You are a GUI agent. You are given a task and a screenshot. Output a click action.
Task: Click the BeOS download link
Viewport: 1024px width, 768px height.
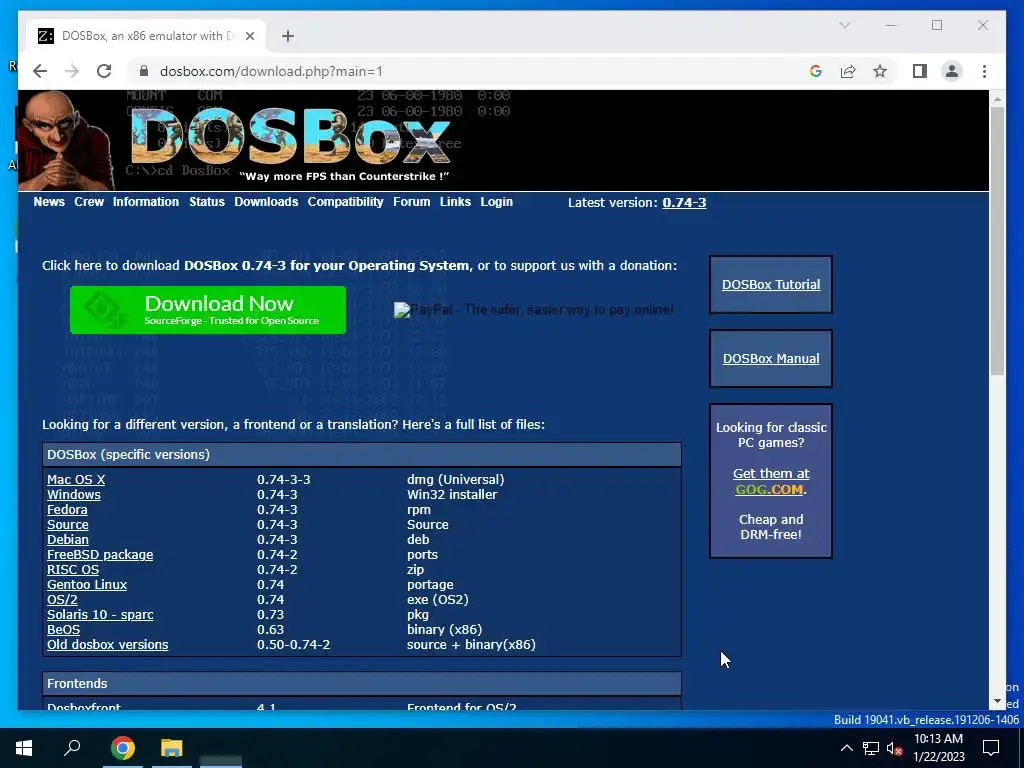coord(63,630)
